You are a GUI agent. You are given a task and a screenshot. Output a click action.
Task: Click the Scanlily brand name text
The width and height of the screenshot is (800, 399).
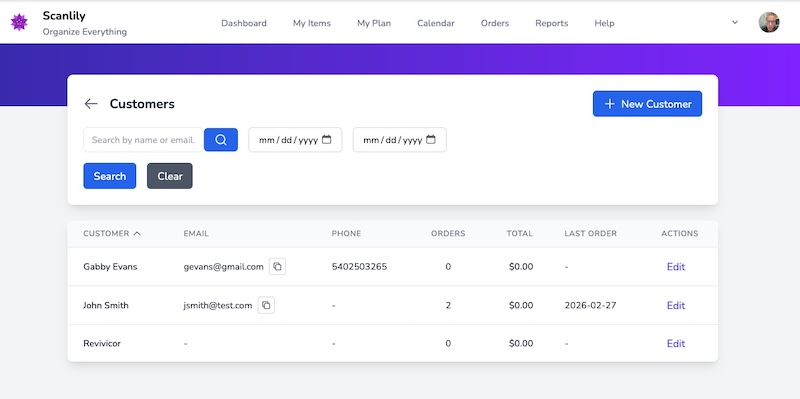(x=64, y=15)
